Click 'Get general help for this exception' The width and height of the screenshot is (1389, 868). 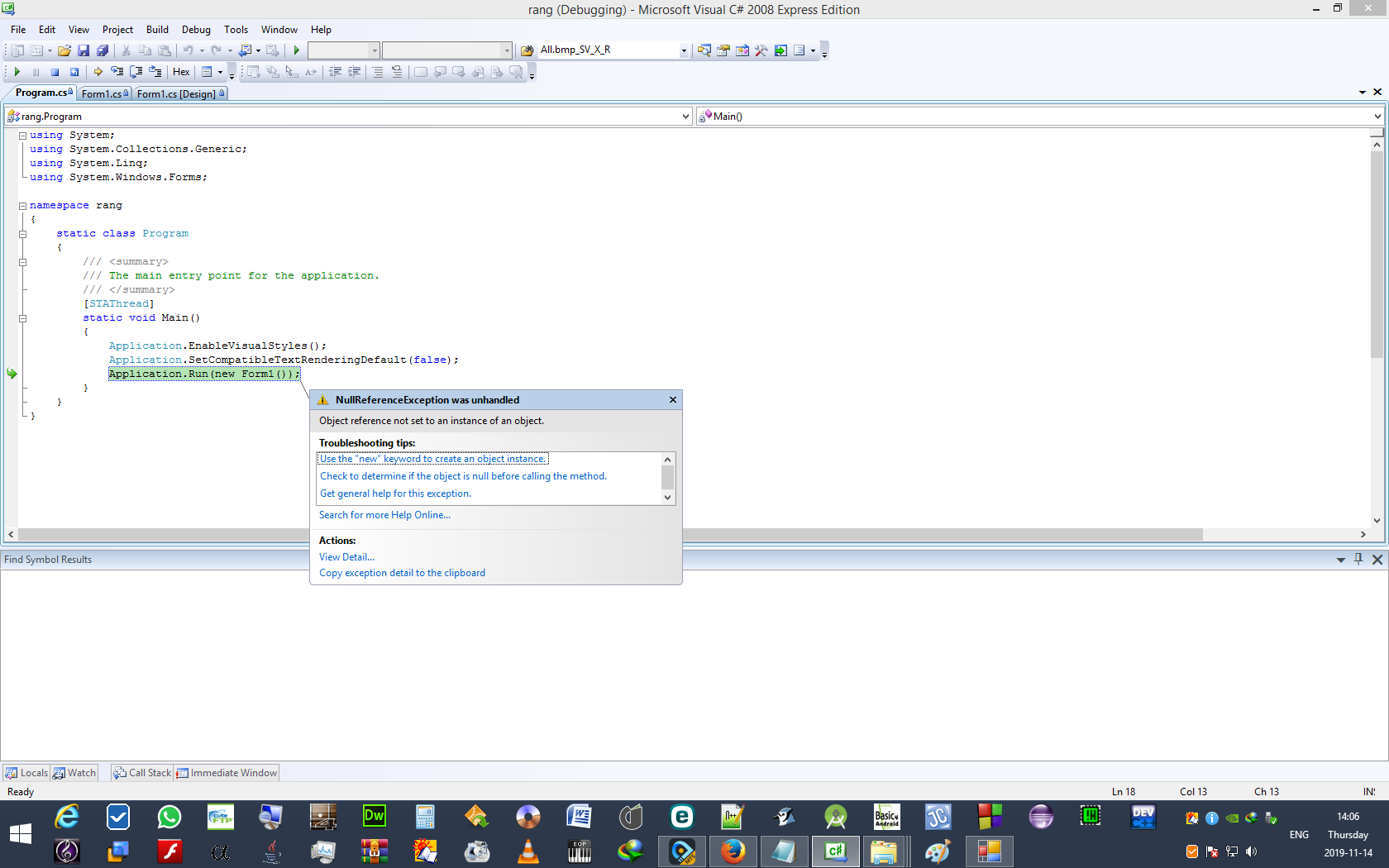[395, 494]
